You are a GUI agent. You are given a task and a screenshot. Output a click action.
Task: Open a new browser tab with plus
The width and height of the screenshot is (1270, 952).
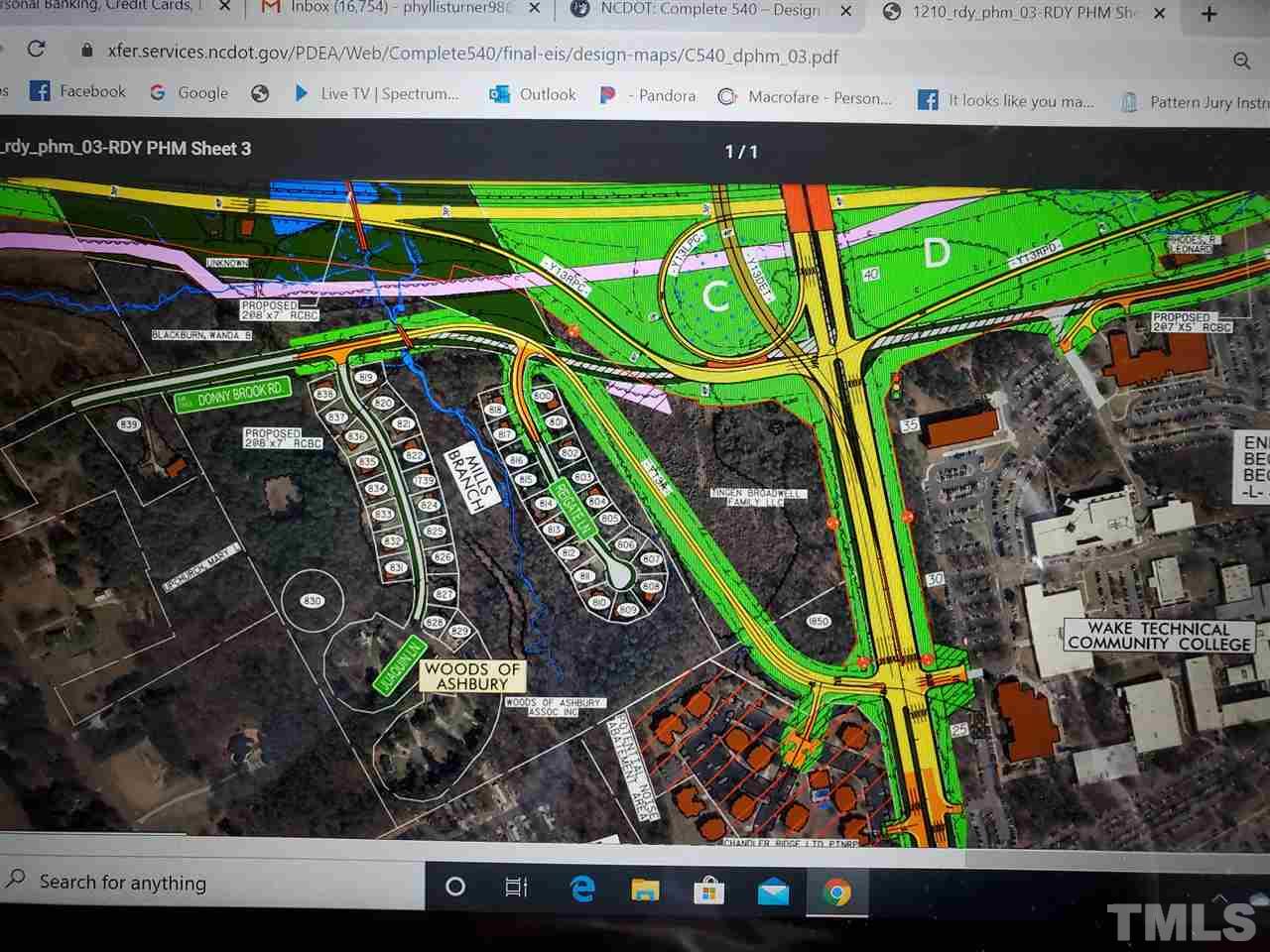pos(1208,14)
